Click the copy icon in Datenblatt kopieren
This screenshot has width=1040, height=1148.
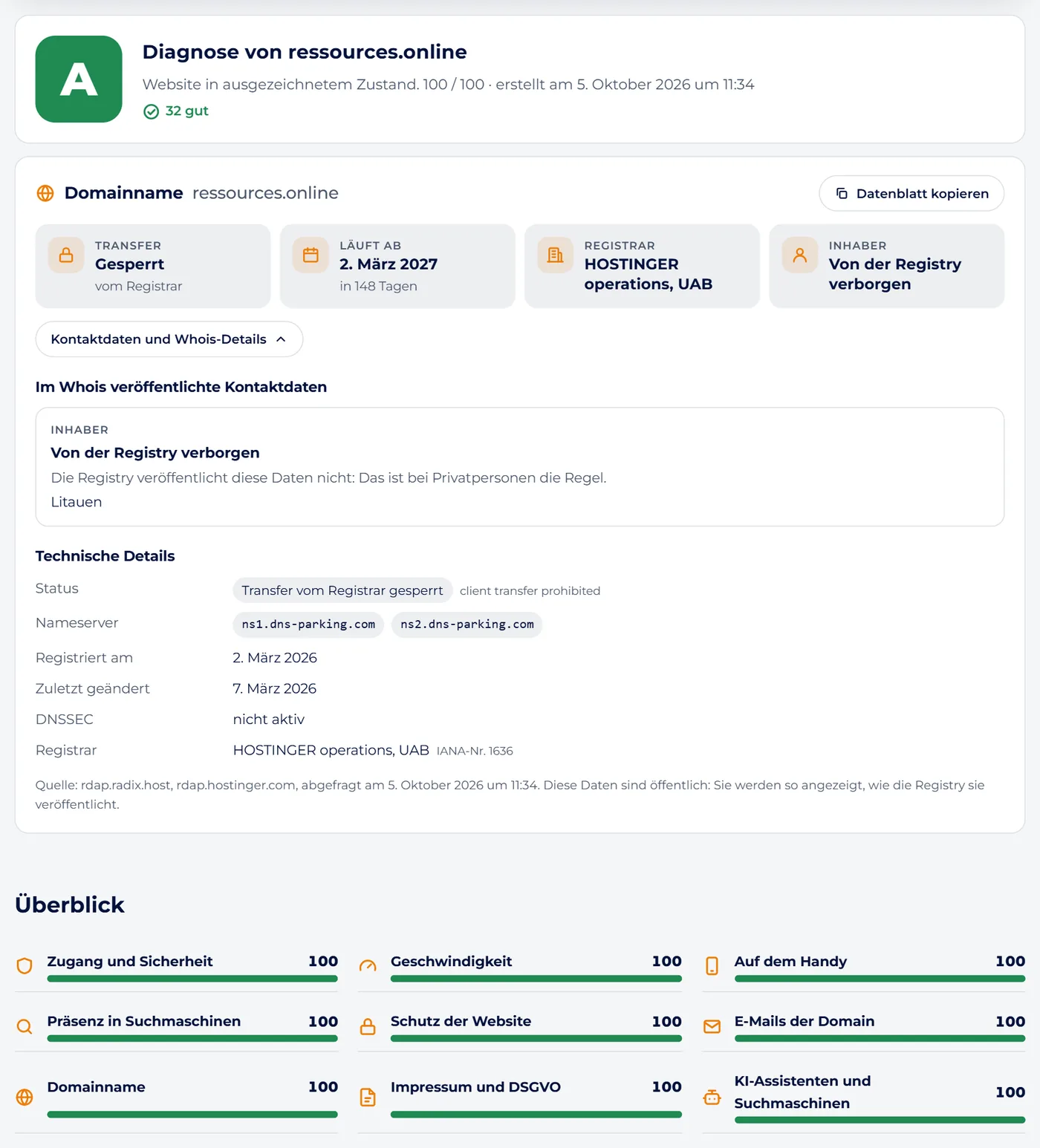pyautogui.click(x=842, y=193)
